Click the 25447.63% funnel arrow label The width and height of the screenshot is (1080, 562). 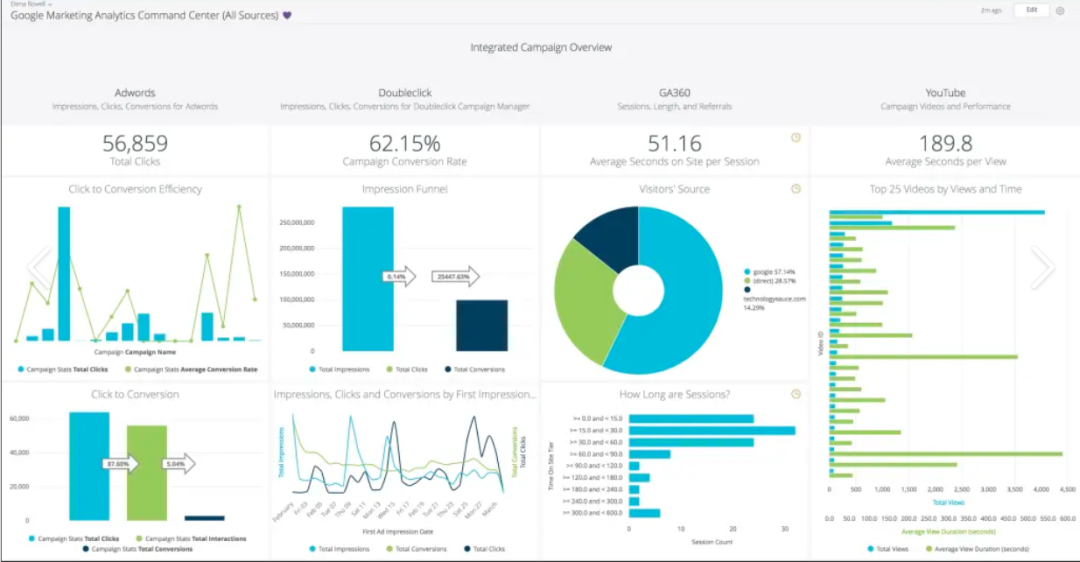[x=455, y=276]
